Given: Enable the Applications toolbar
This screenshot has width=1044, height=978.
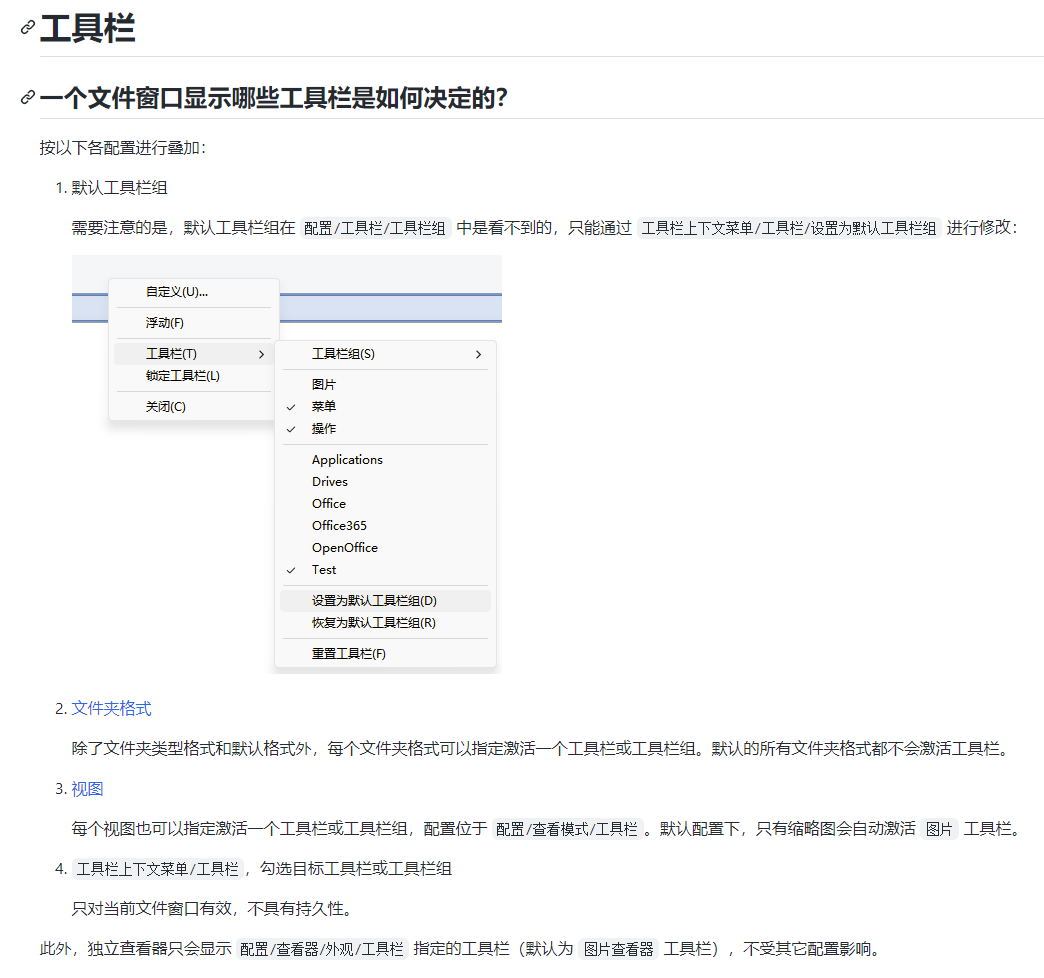Looking at the screenshot, I should (x=347, y=460).
